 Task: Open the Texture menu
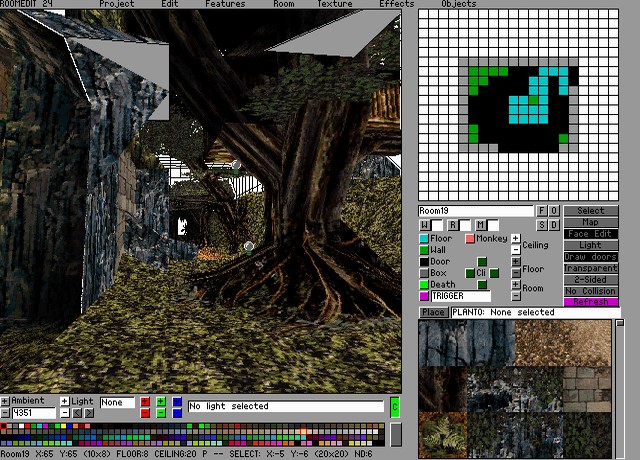[x=334, y=4]
